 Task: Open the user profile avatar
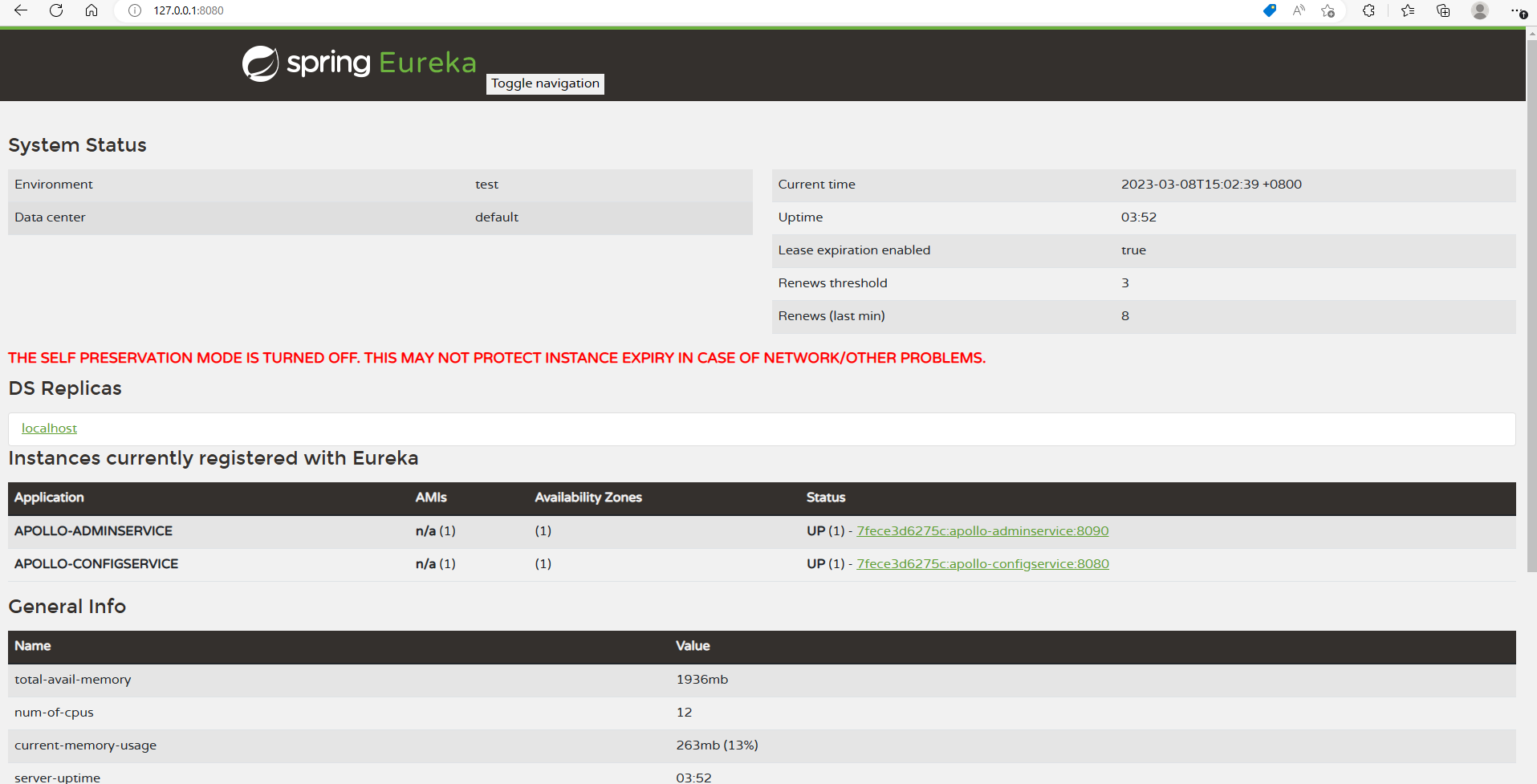coord(1480,10)
